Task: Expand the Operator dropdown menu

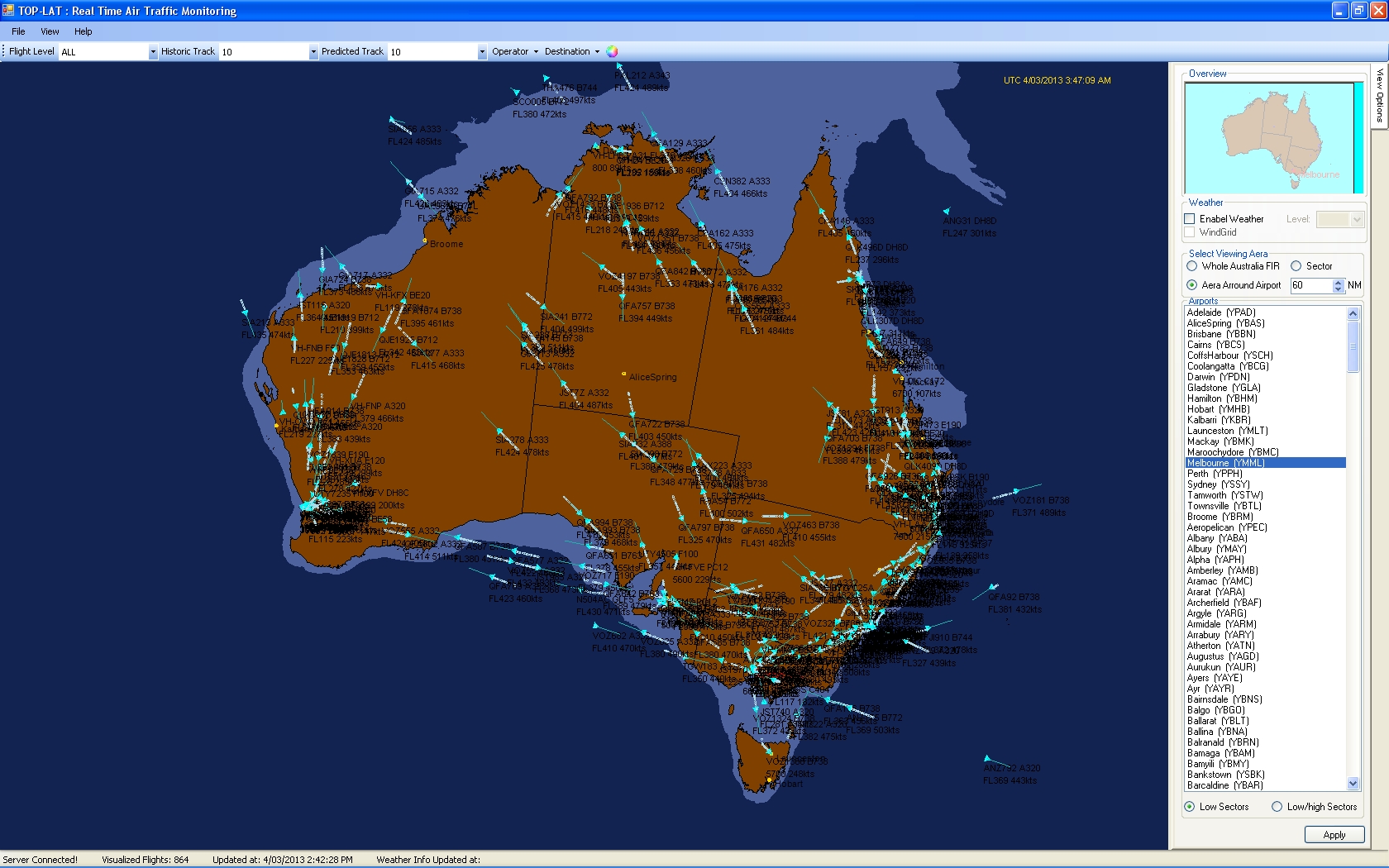Action: pos(515,51)
